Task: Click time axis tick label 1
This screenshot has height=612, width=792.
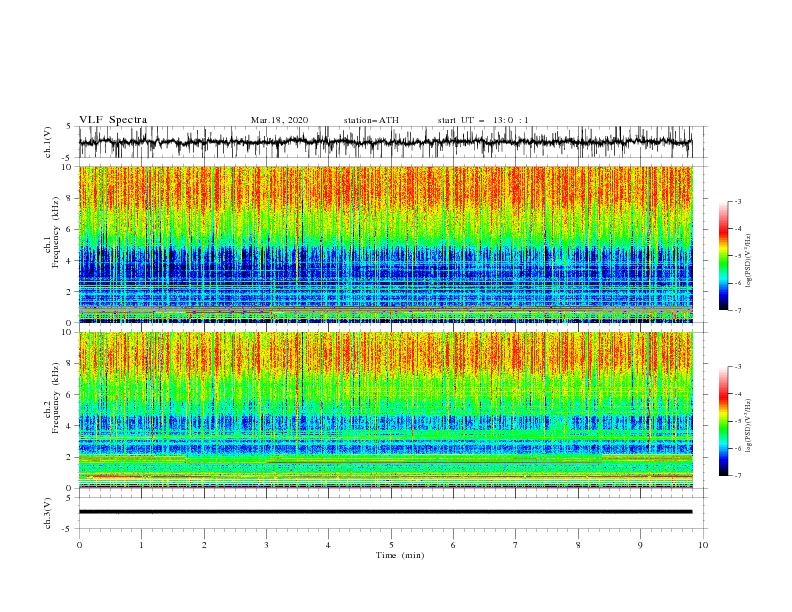Action: (x=141, y=545)
